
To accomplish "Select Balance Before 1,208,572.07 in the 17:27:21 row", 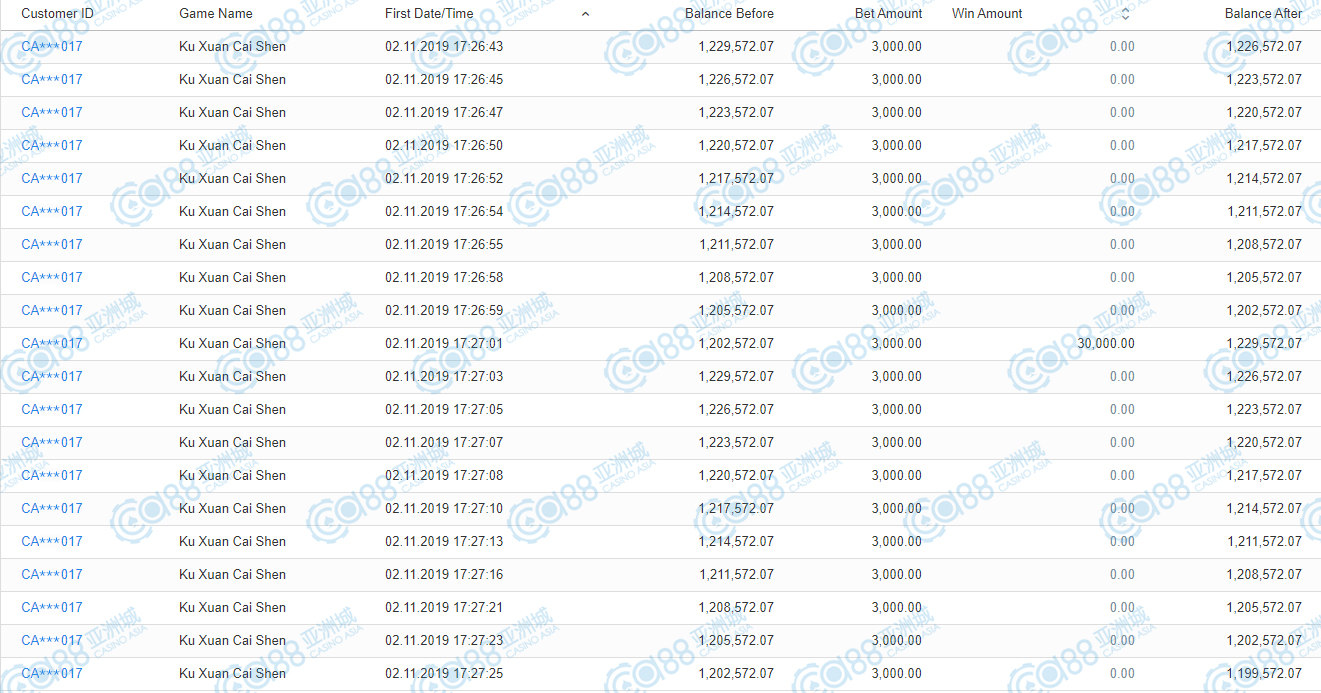I will tap(736, 607).
